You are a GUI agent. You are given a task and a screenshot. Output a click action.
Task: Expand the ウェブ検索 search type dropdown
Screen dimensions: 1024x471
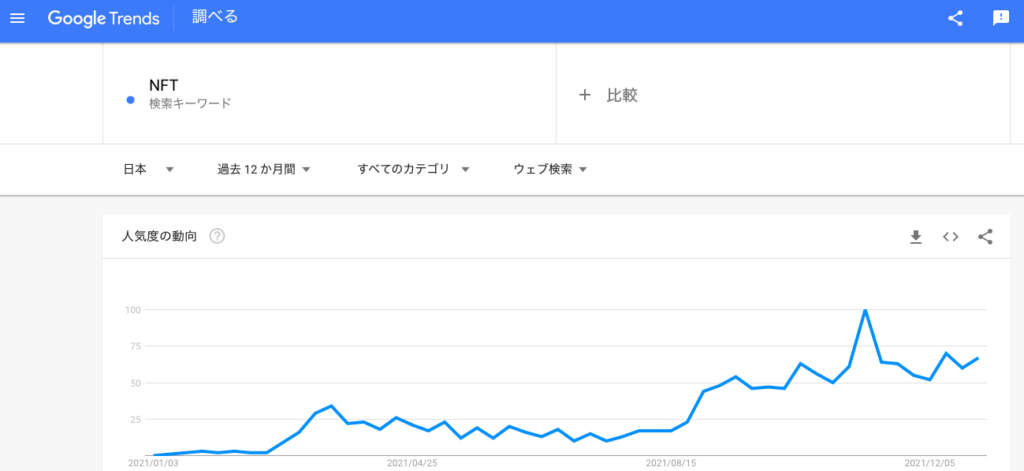coord(550,170)
